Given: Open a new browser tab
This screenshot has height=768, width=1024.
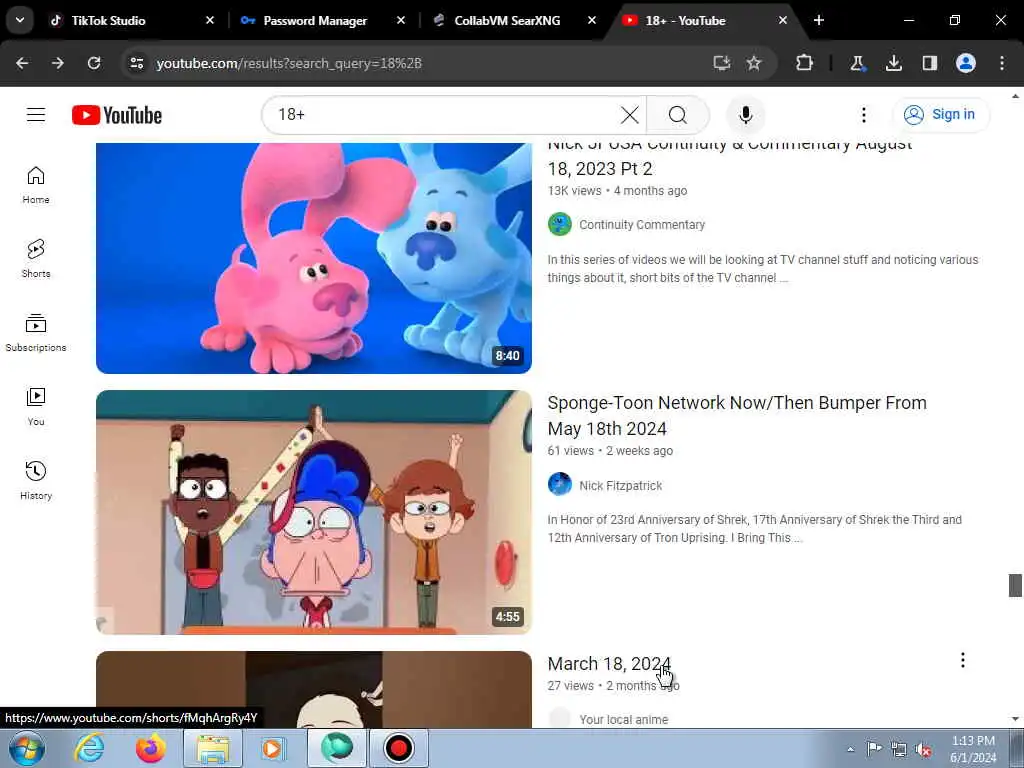Looking at the screenshot, I should pyautogui.click(x=819, y=21).
